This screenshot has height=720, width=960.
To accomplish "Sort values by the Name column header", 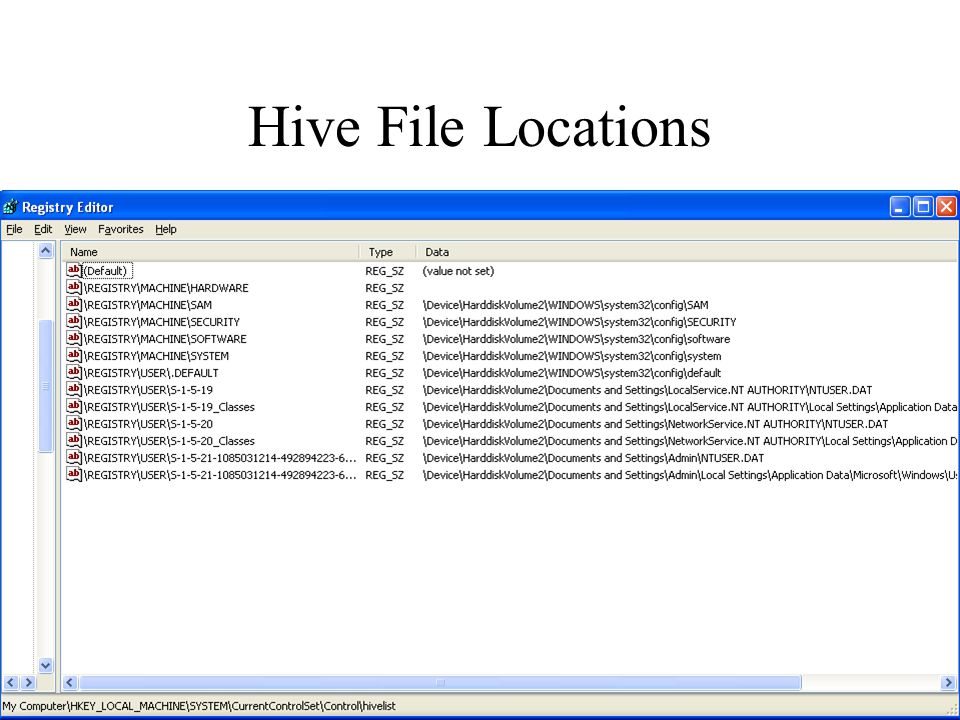I will tap(211, 252).
